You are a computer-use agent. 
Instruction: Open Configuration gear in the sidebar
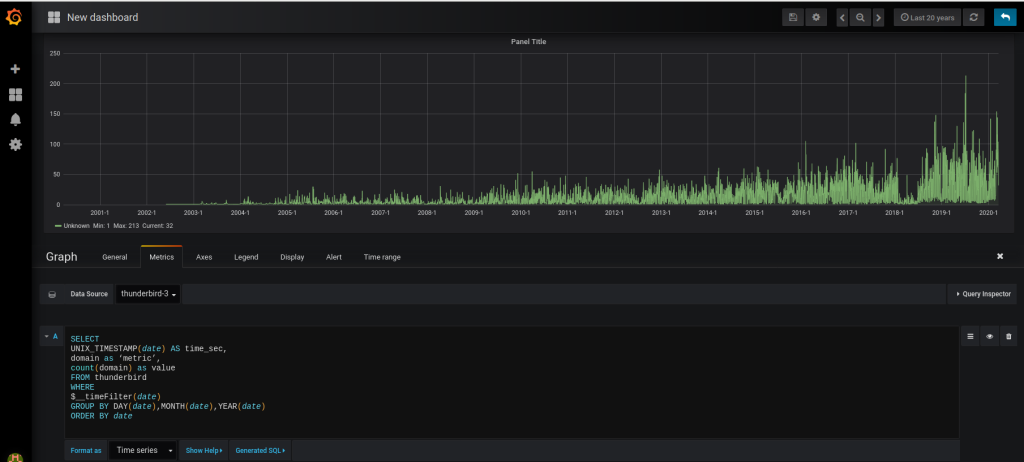(15, 144)
